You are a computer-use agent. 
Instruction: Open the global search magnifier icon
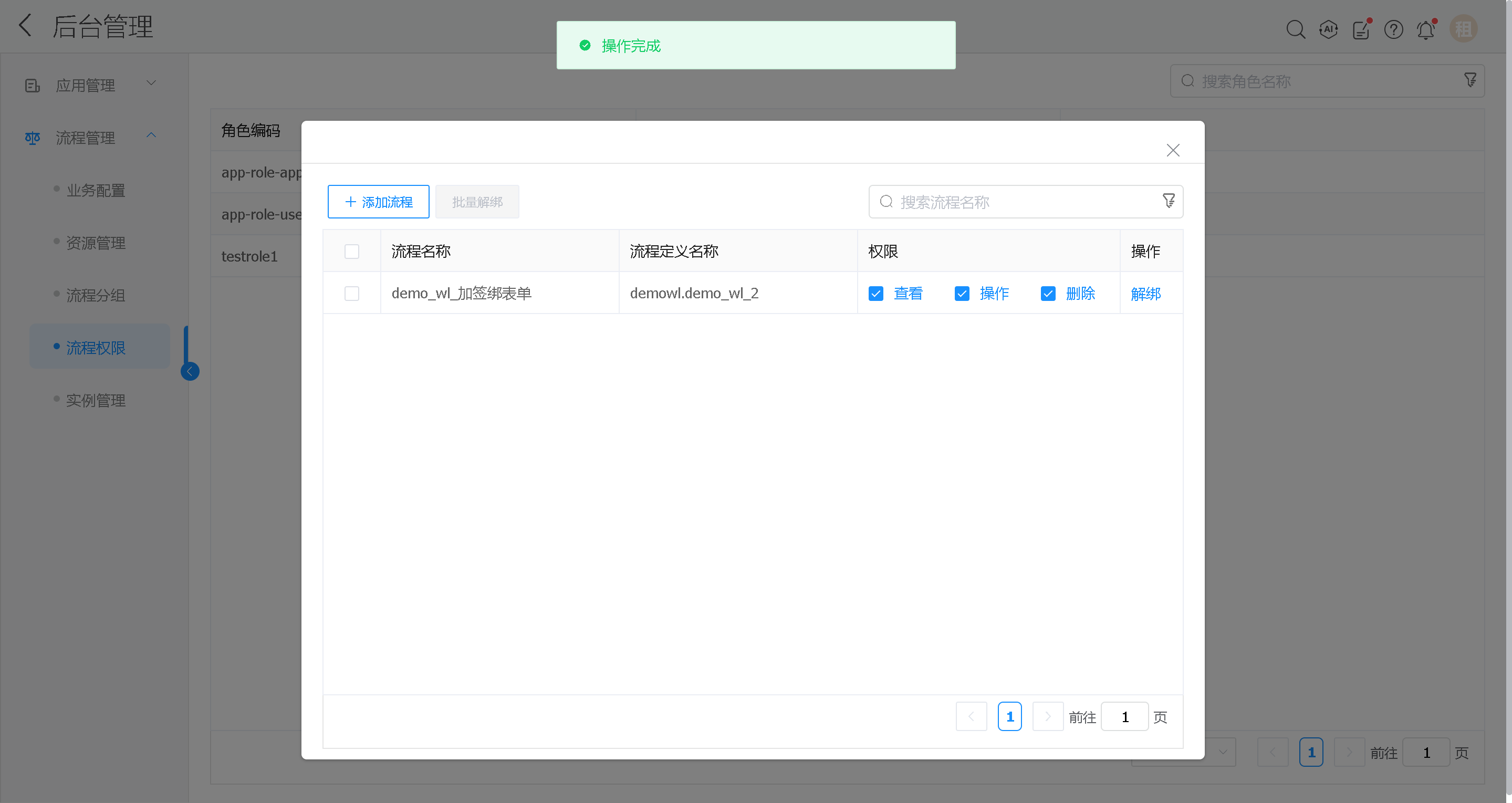coord(1297,29)
